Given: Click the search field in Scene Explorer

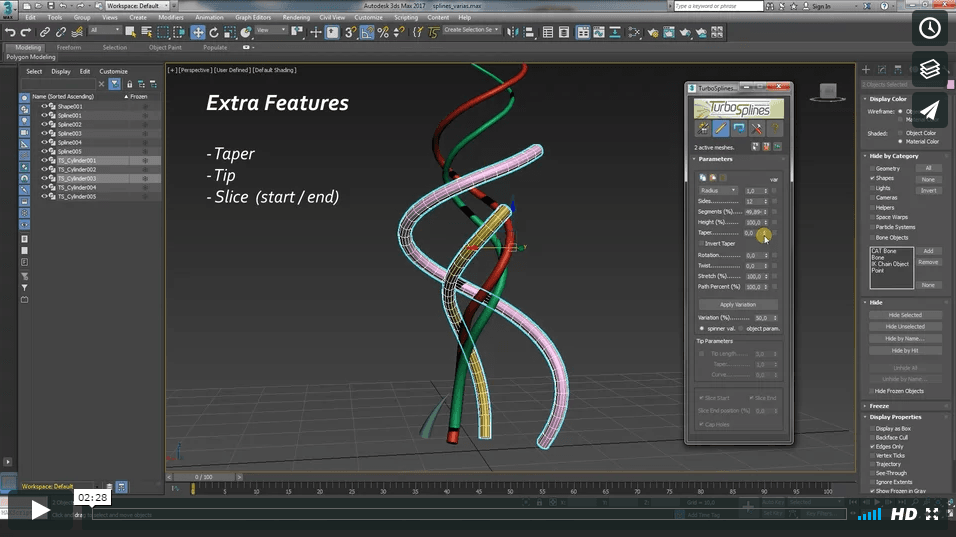Looking at the screenshot, I should point(59,84).
